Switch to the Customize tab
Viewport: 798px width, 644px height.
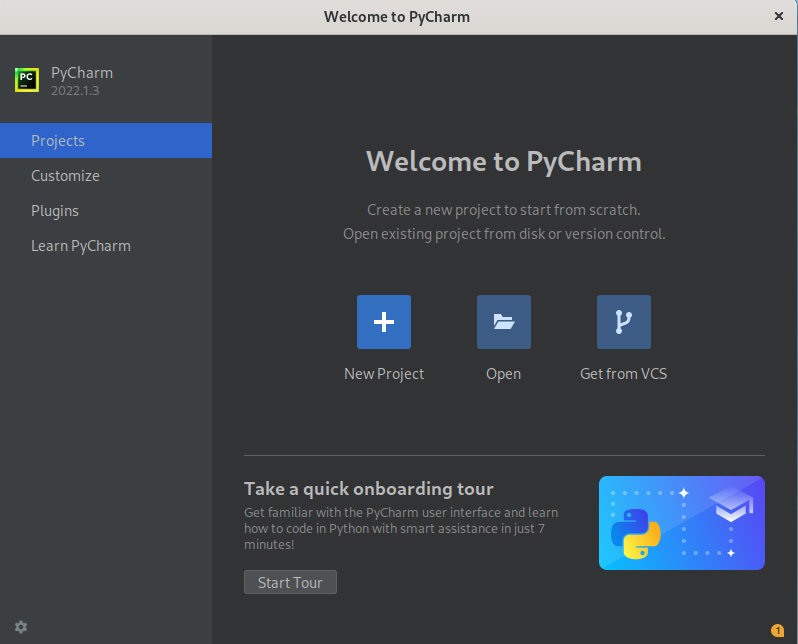pyautogui.click(x=106, y=176)
